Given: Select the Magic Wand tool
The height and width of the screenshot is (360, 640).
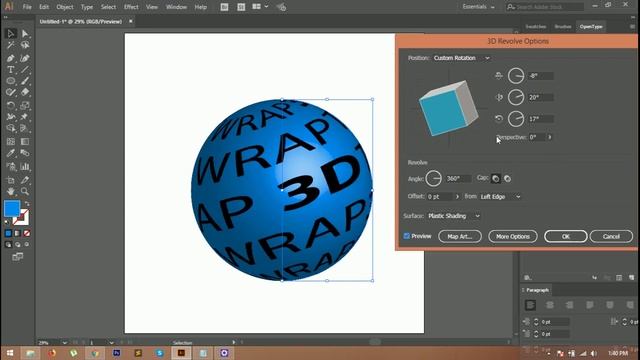Looking at the screenshot, I should pos(11,45).
